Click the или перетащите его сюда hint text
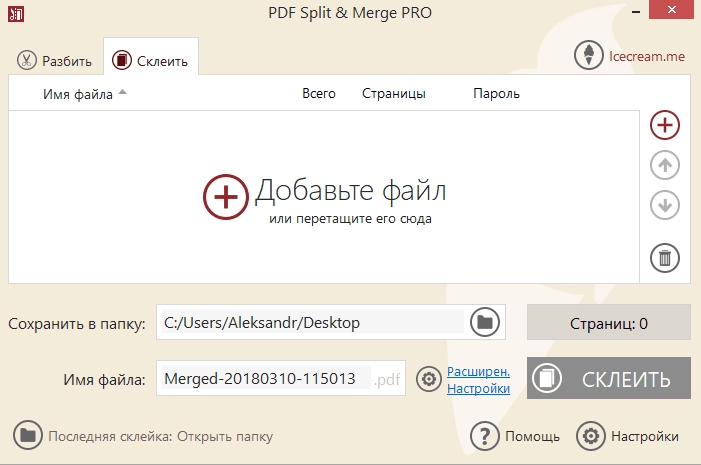Viewport: 701px width, 465px height. click(x=350, y=219)
